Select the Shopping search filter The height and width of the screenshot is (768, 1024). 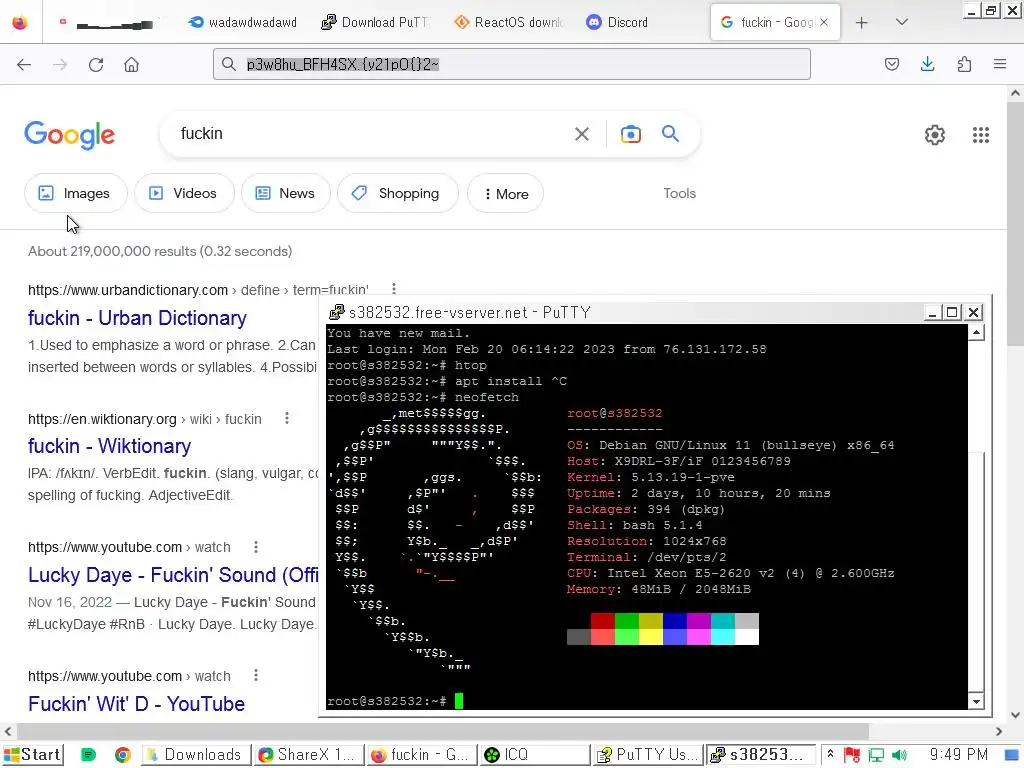(x=397, y=193)
